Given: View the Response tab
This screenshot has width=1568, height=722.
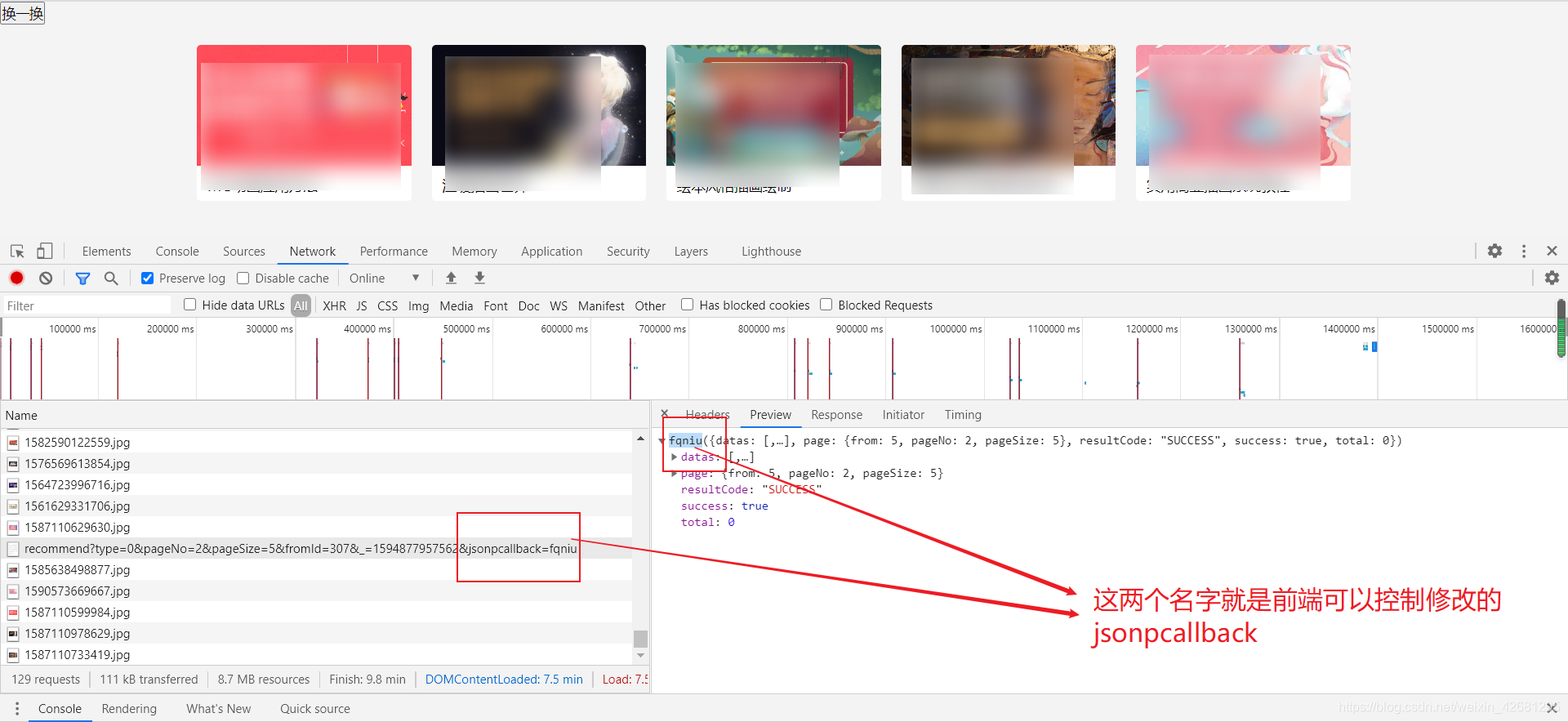Looking at the screenshot, I should (x=836, y=415).
